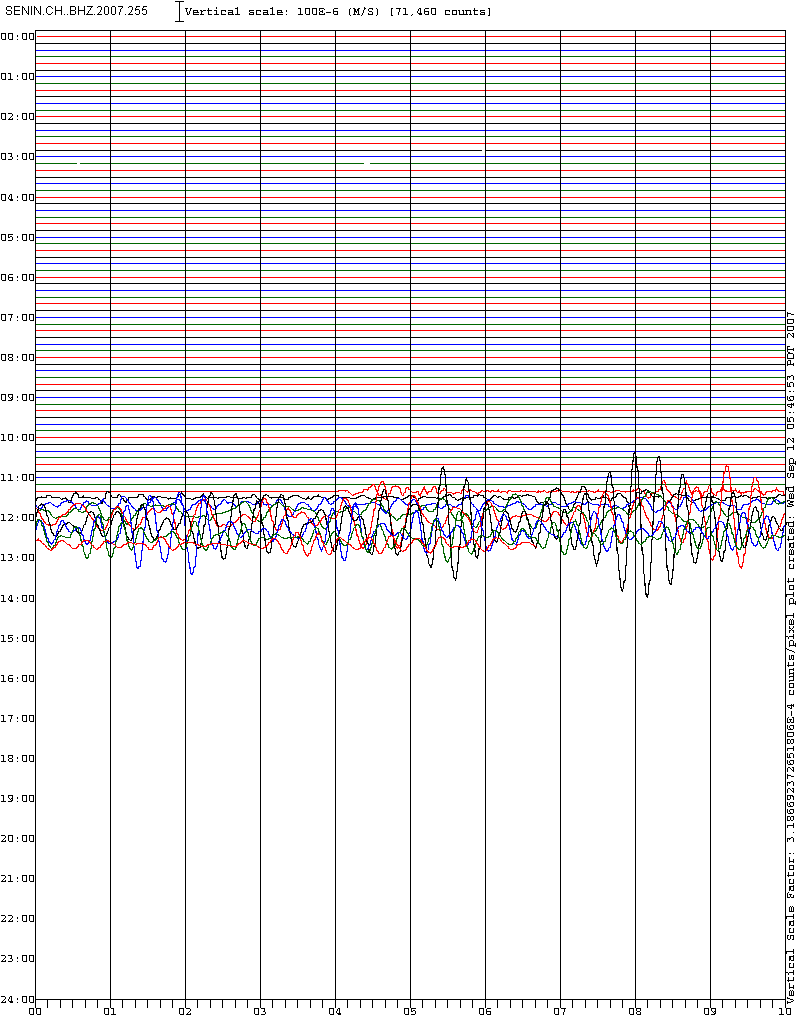Click the 19:00 hour label
This screenshot has width=800, height=1024.
pos(17,799)
